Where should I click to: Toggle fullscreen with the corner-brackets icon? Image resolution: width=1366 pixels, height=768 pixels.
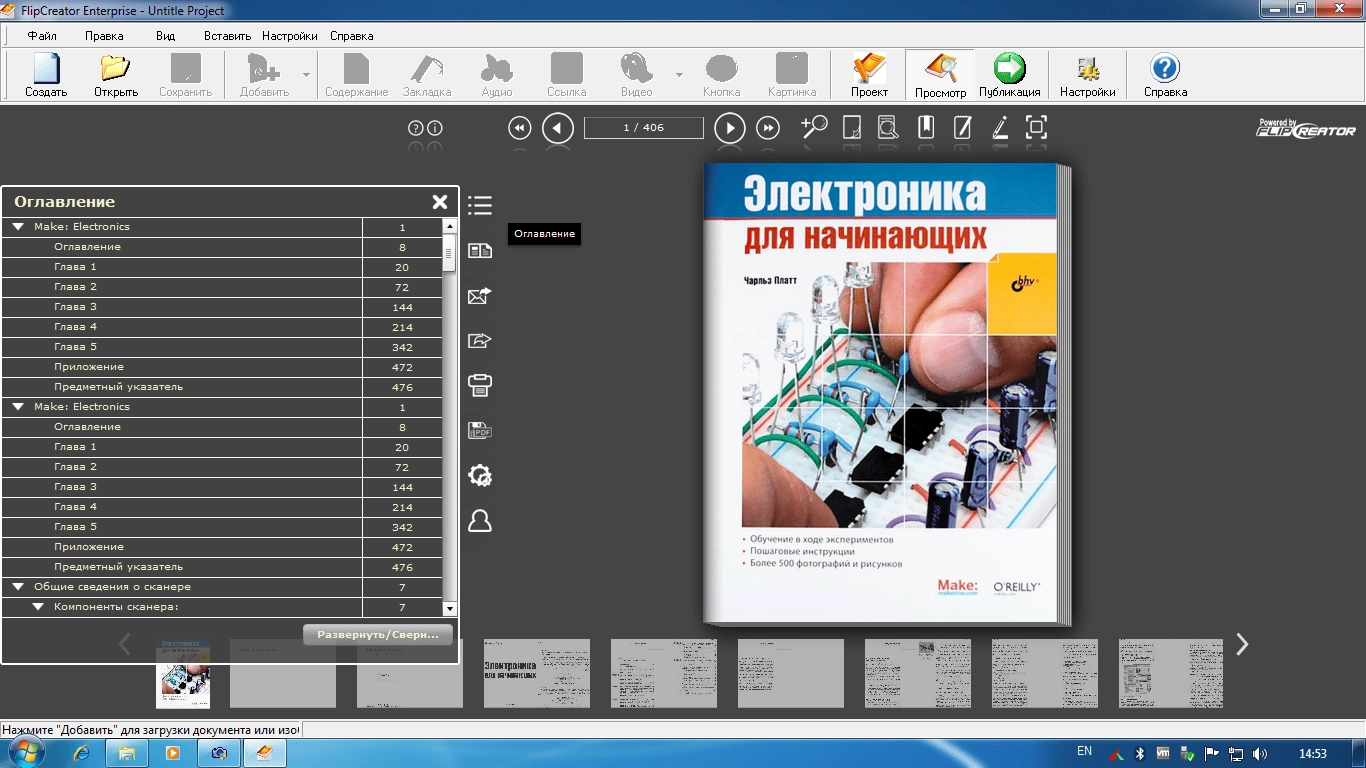(1037, 127)
